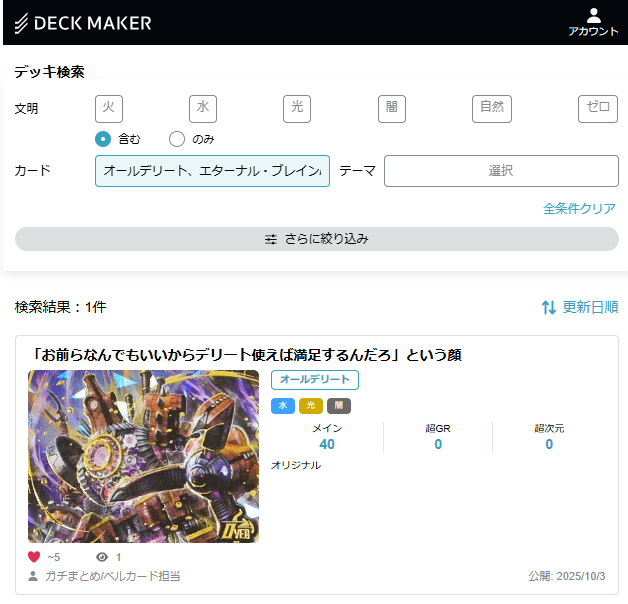Click the eye view count icon
The image size is (628, 604).
point(101,557)
